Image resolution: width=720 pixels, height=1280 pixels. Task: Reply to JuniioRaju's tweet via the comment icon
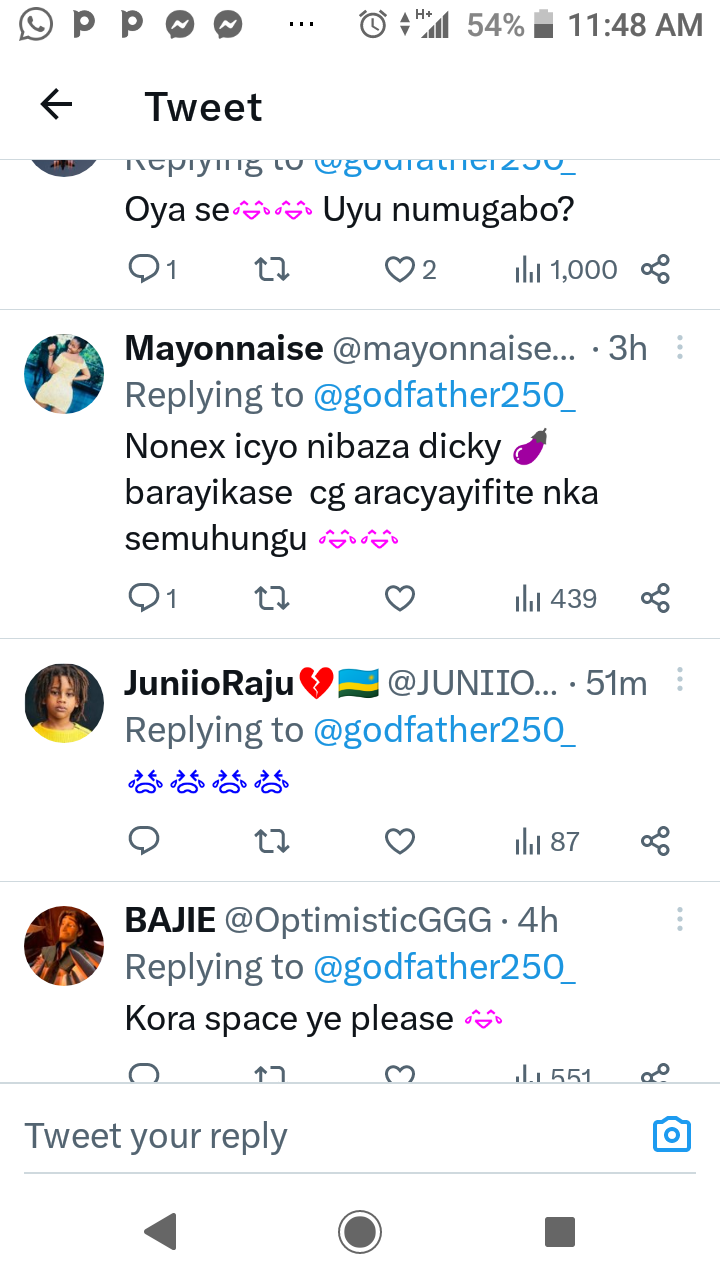pos(145,842)
